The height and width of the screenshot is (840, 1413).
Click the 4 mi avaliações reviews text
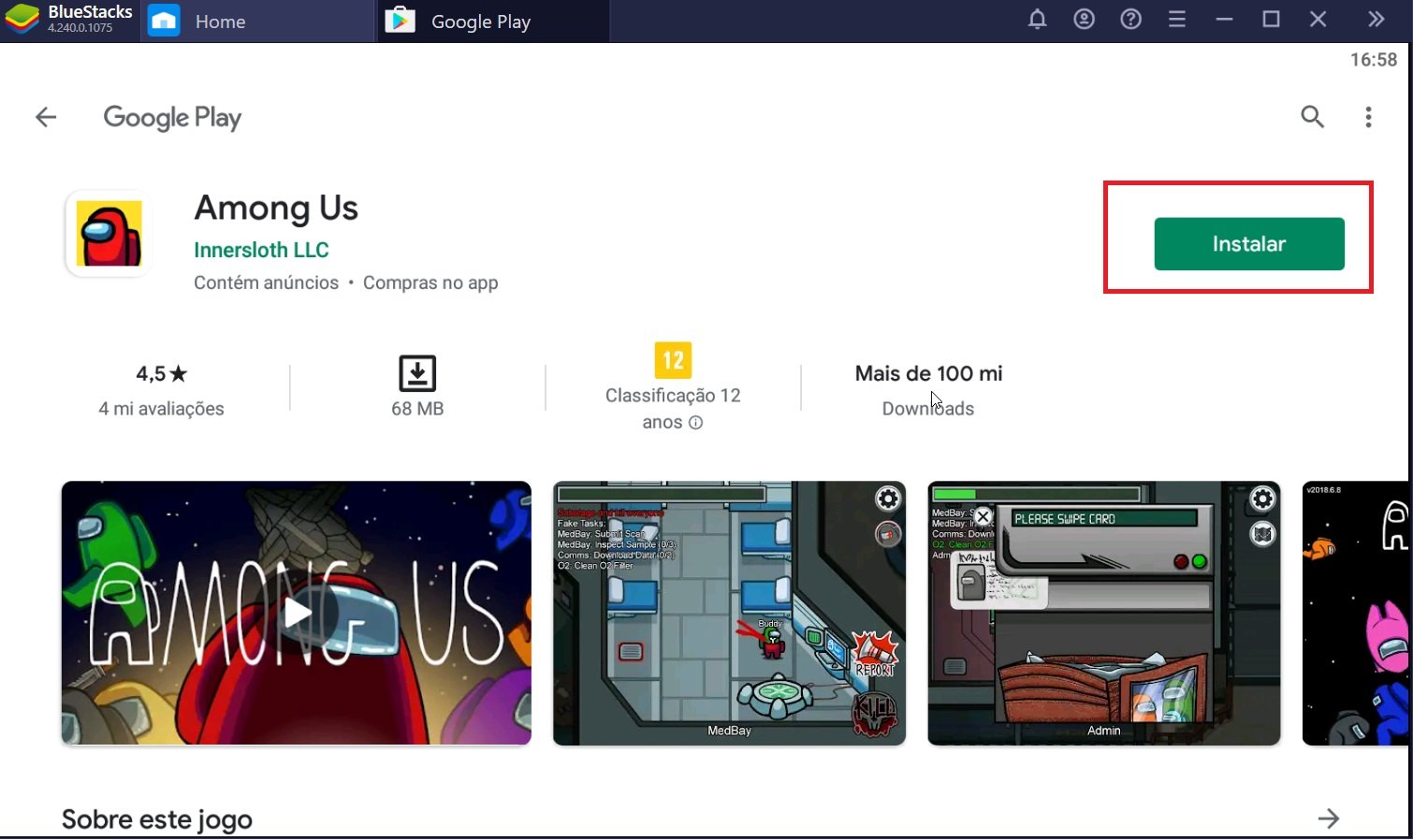click(x=161, y=409)
